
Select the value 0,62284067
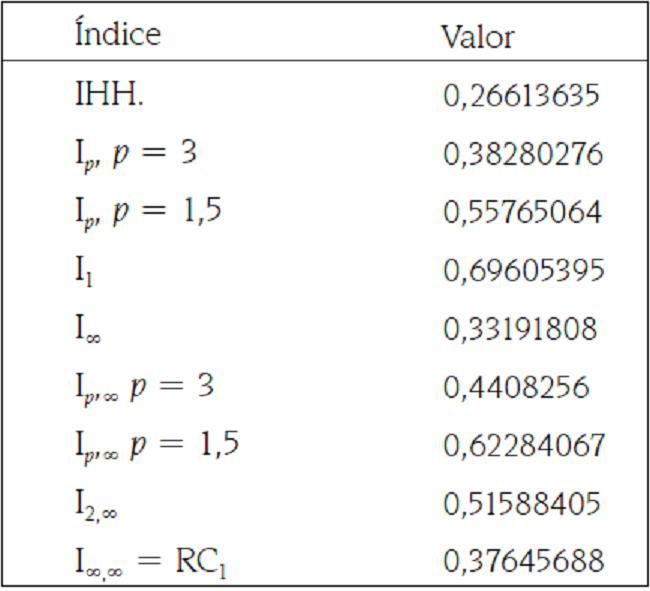(522, 444)
